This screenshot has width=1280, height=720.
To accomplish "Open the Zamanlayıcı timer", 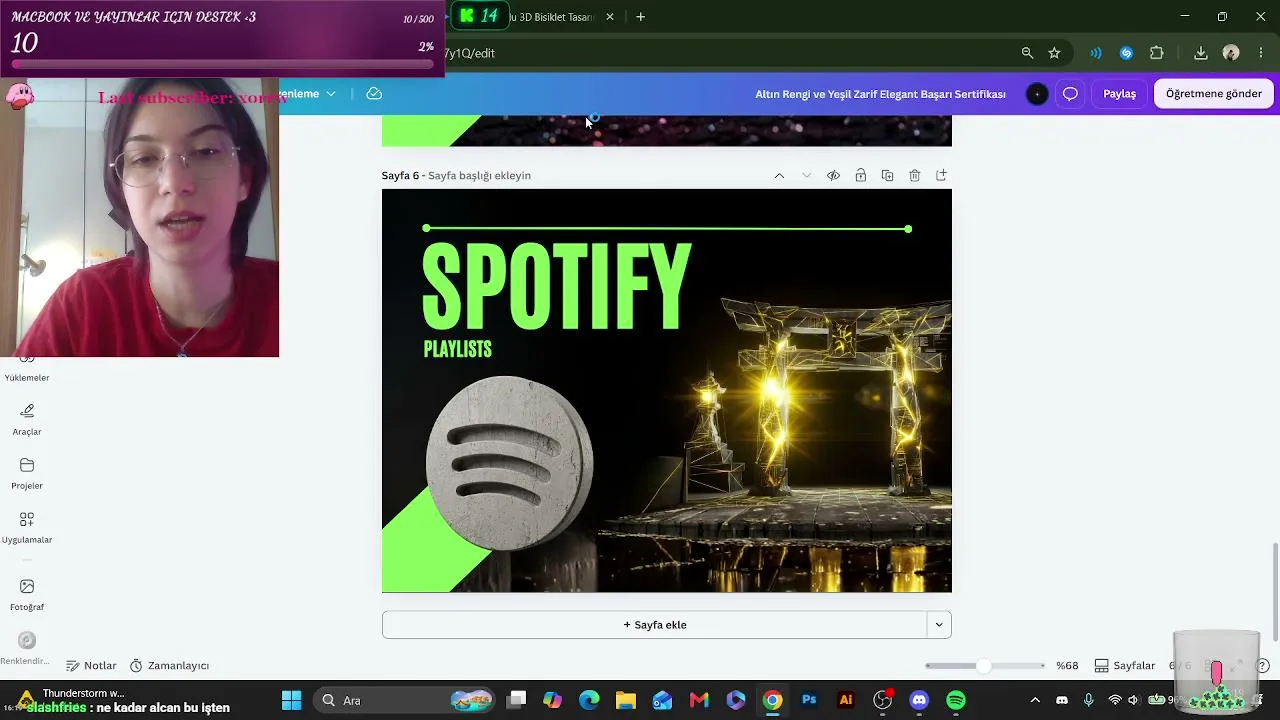I will tap(169, 666).
